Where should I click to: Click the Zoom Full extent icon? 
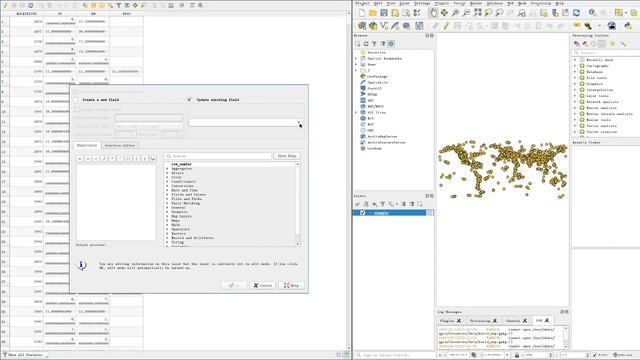[478, 13]
